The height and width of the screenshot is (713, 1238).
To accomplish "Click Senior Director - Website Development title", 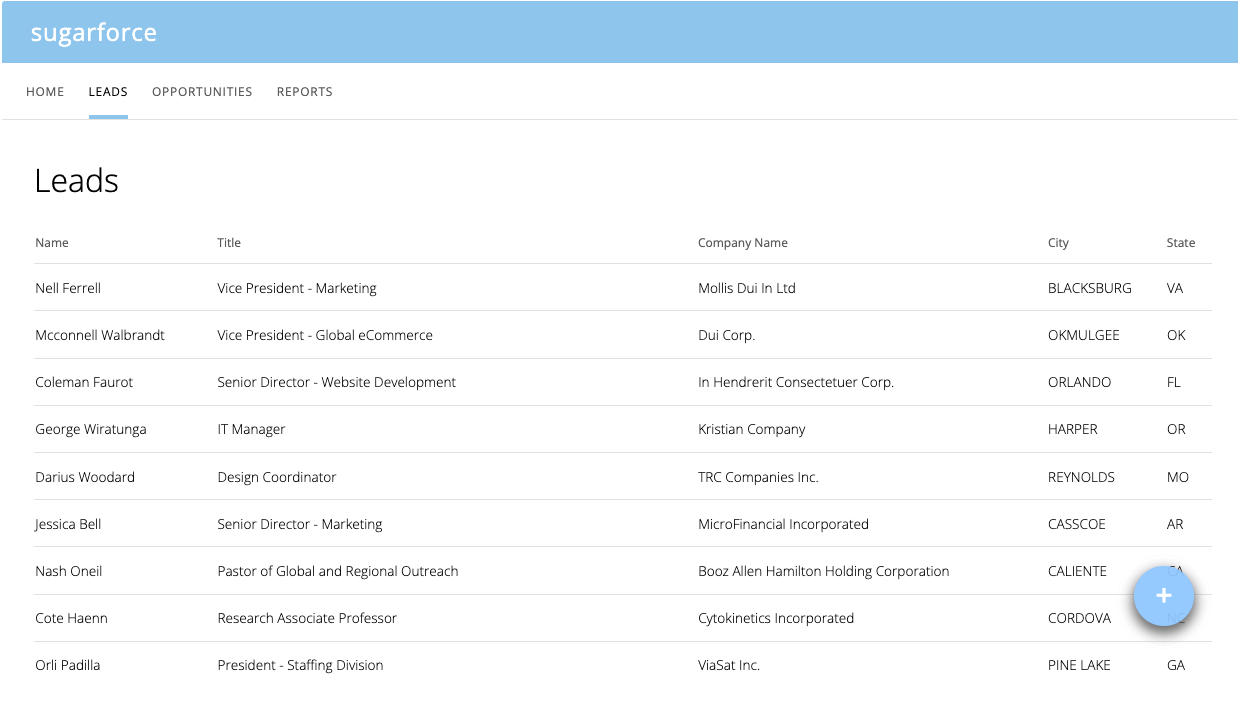I will tap(337, 382).
